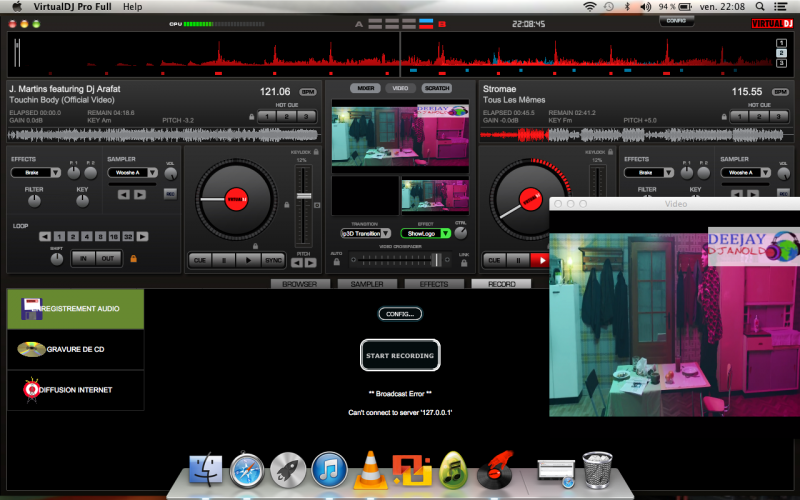800x500 pixels.
Task: Click the left sampler REC icon
Action: pyautogui.click(x=170, y=193)
